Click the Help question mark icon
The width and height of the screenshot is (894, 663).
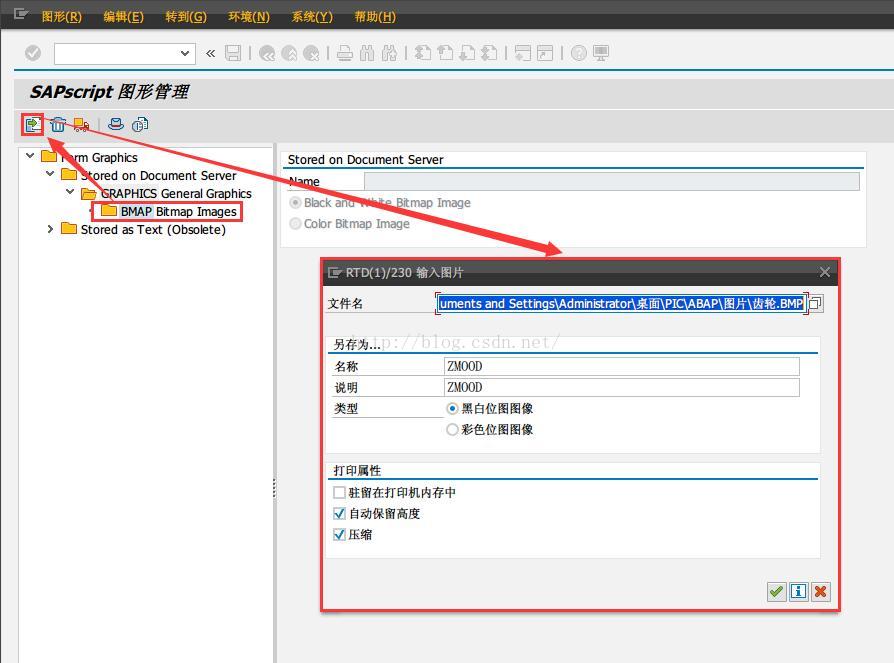(579, 53)
